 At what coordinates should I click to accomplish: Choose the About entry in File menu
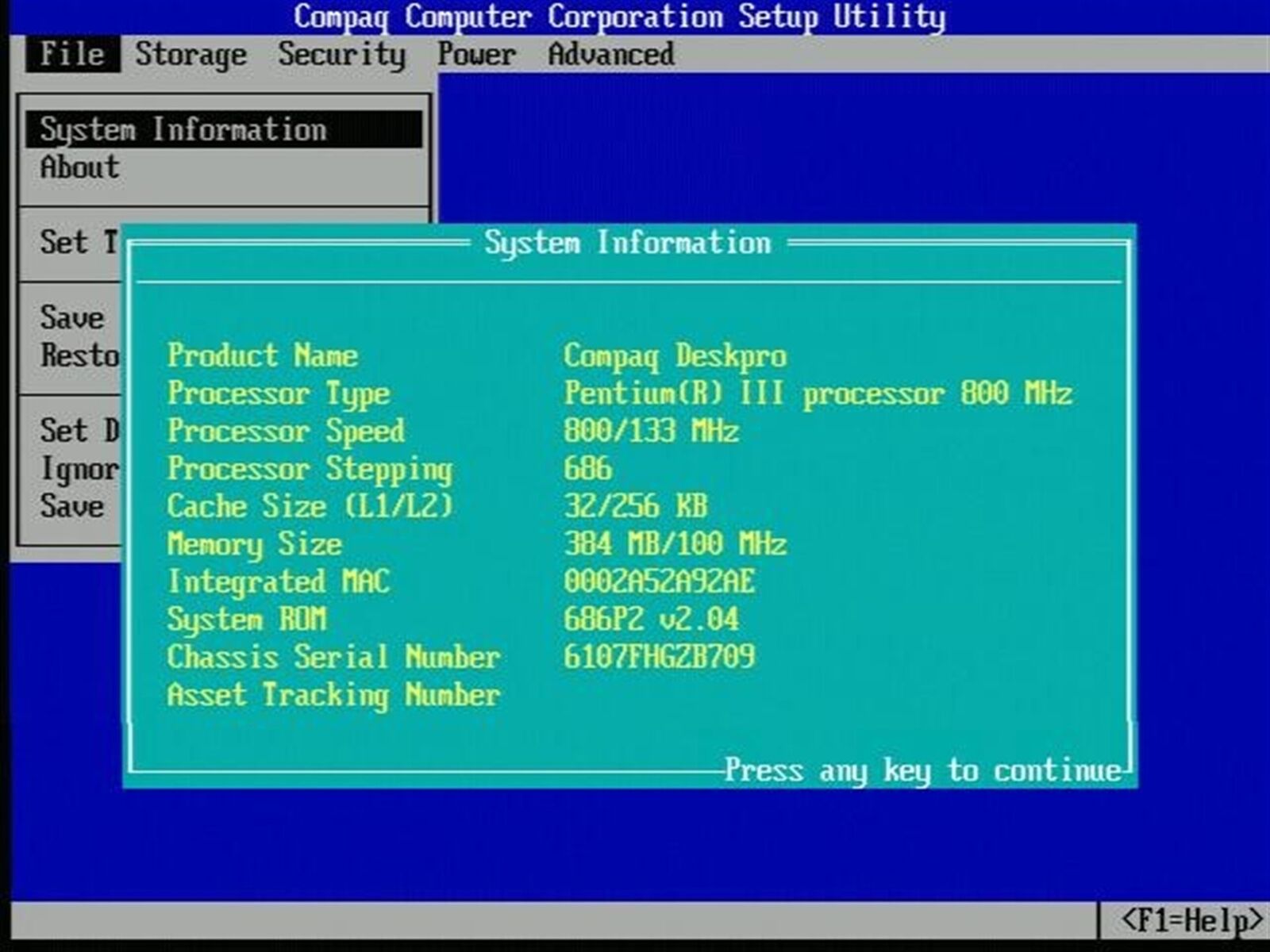point(79,167)
